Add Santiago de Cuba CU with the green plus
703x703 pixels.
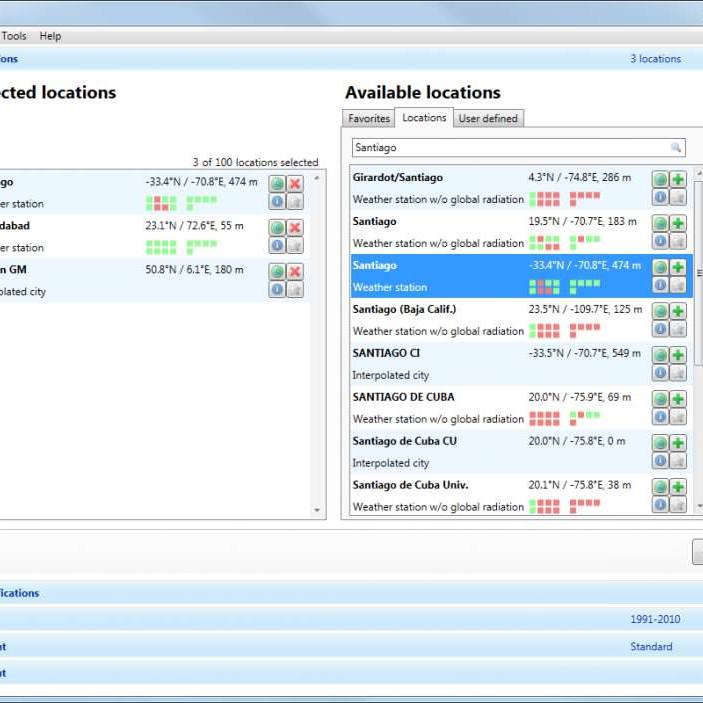[x=678, y=443]
